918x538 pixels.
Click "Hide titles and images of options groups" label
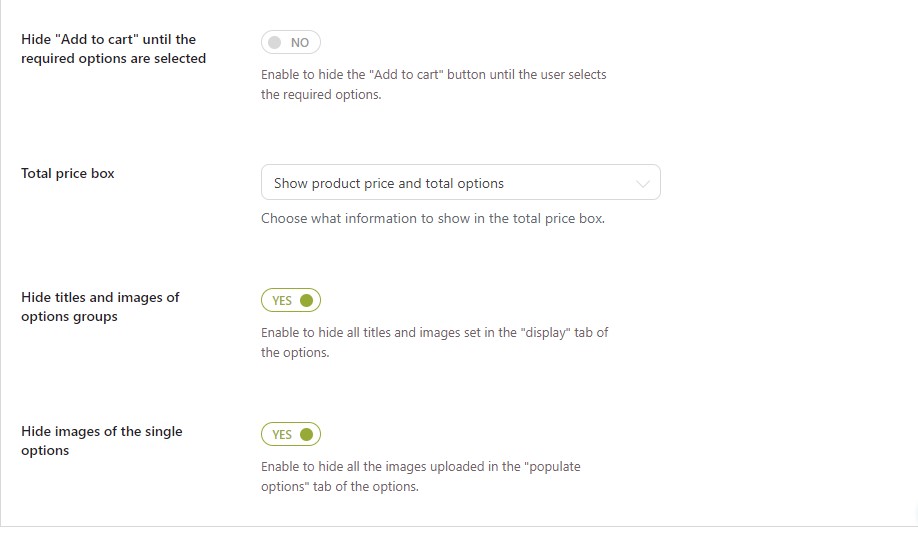[100, 307]
